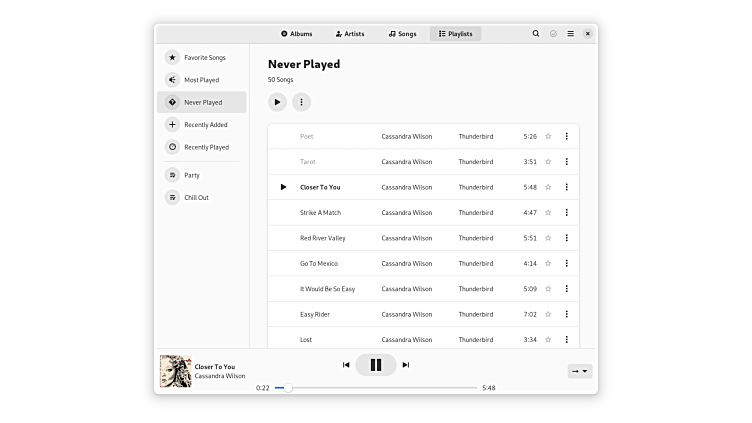Star the song Poet as favorite
Screen dimensions: 752x423
(x=548, y=136)
